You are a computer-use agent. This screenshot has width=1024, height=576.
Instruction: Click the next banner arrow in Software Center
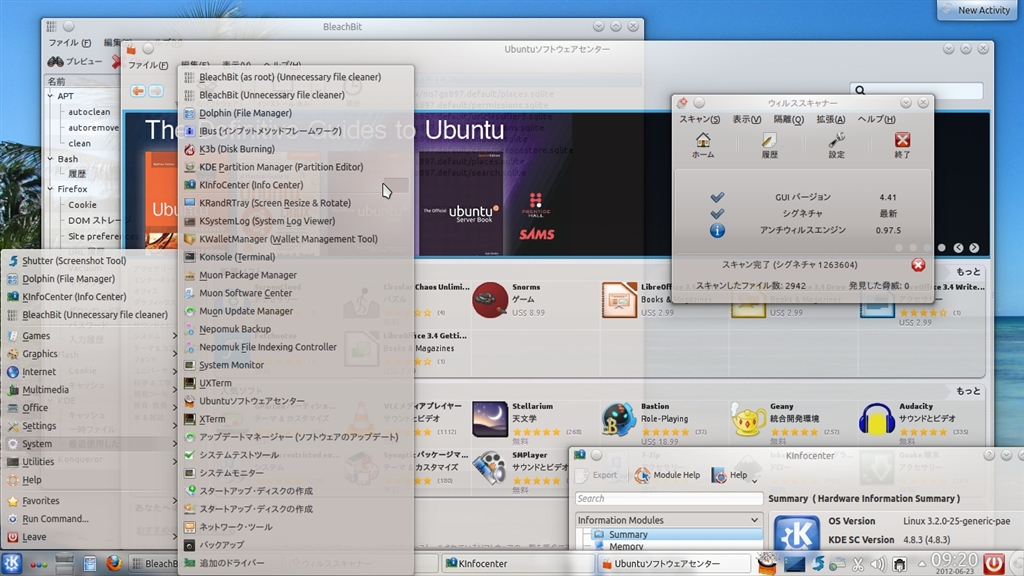tap(974, 248)
